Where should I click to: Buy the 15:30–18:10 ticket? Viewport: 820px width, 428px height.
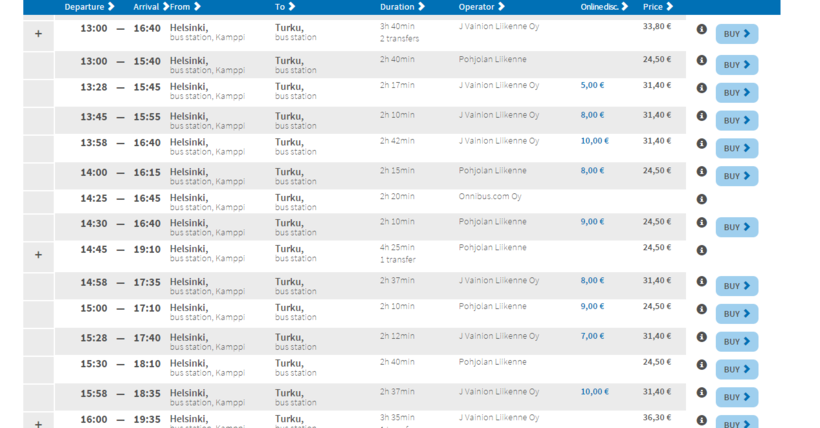[736, 370]
